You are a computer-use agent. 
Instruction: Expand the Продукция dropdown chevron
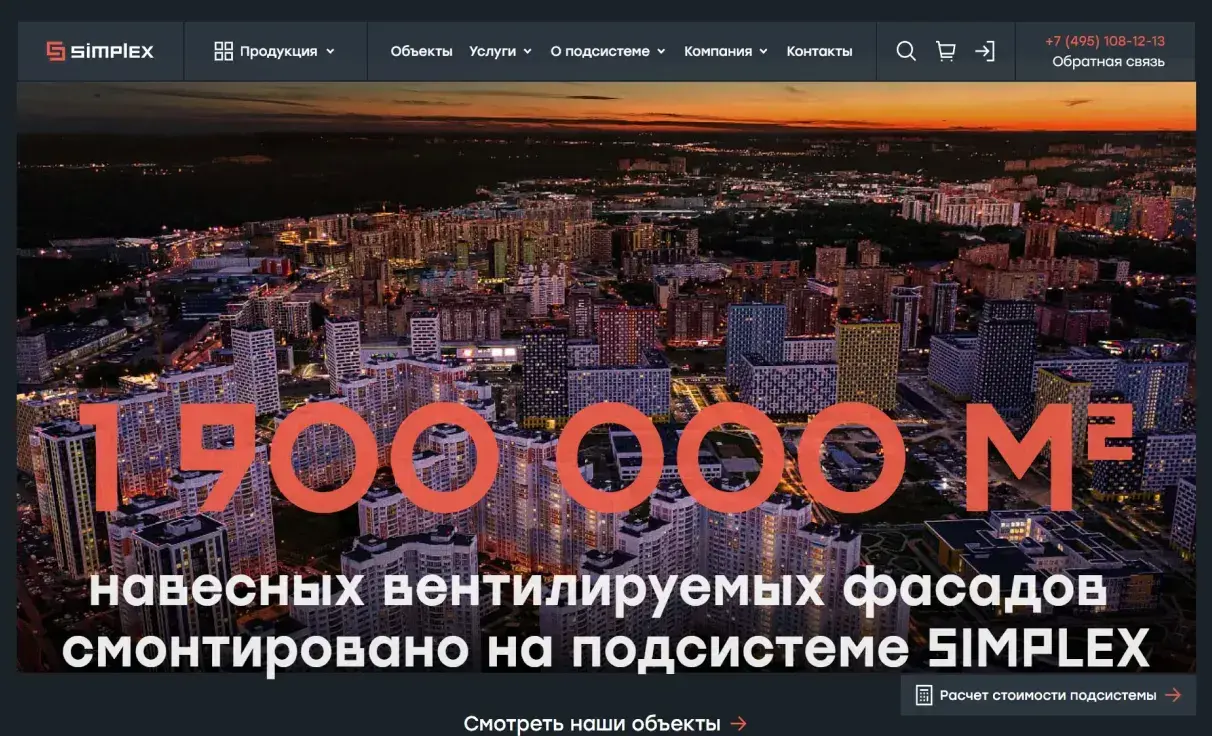pyautogui.click(x=330, y=52)
